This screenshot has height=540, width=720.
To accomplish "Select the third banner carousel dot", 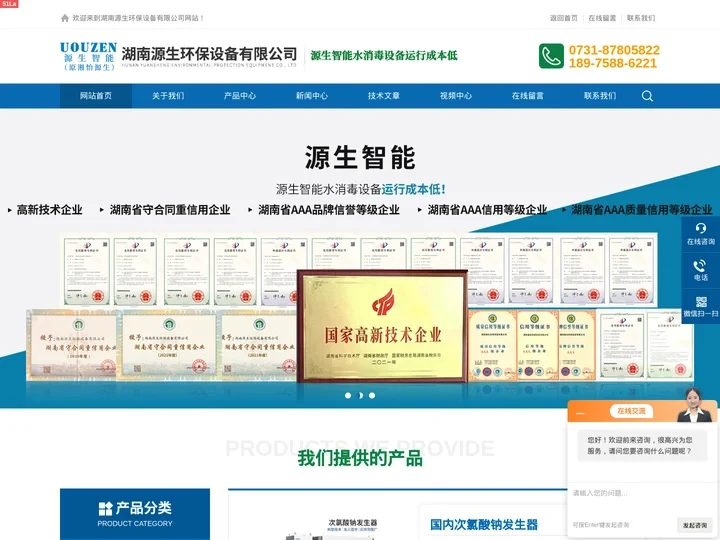I will (x=372, y=395).
